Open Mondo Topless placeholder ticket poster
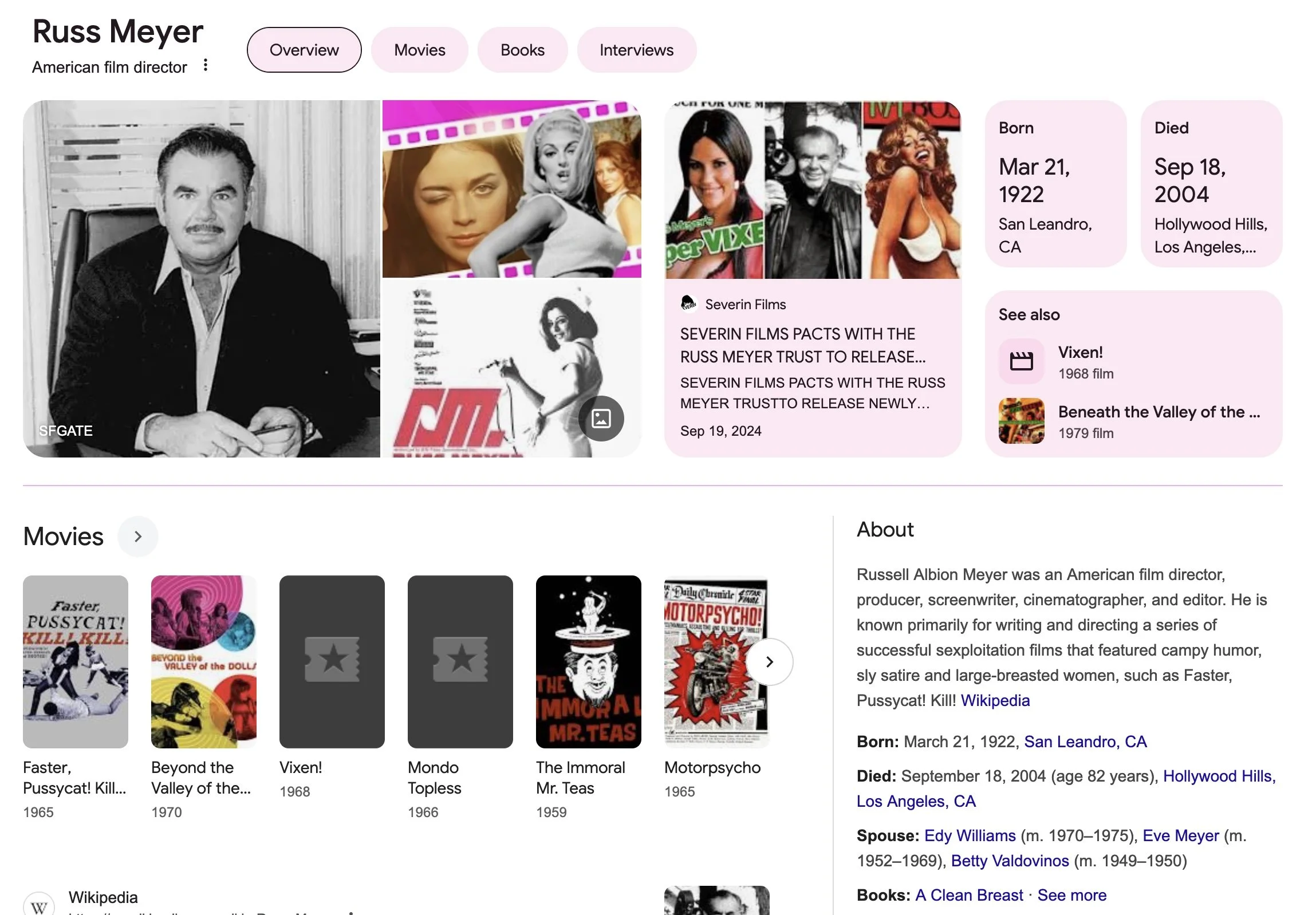1316x915 pixels. pyautogui.click(x=460, y=661)
